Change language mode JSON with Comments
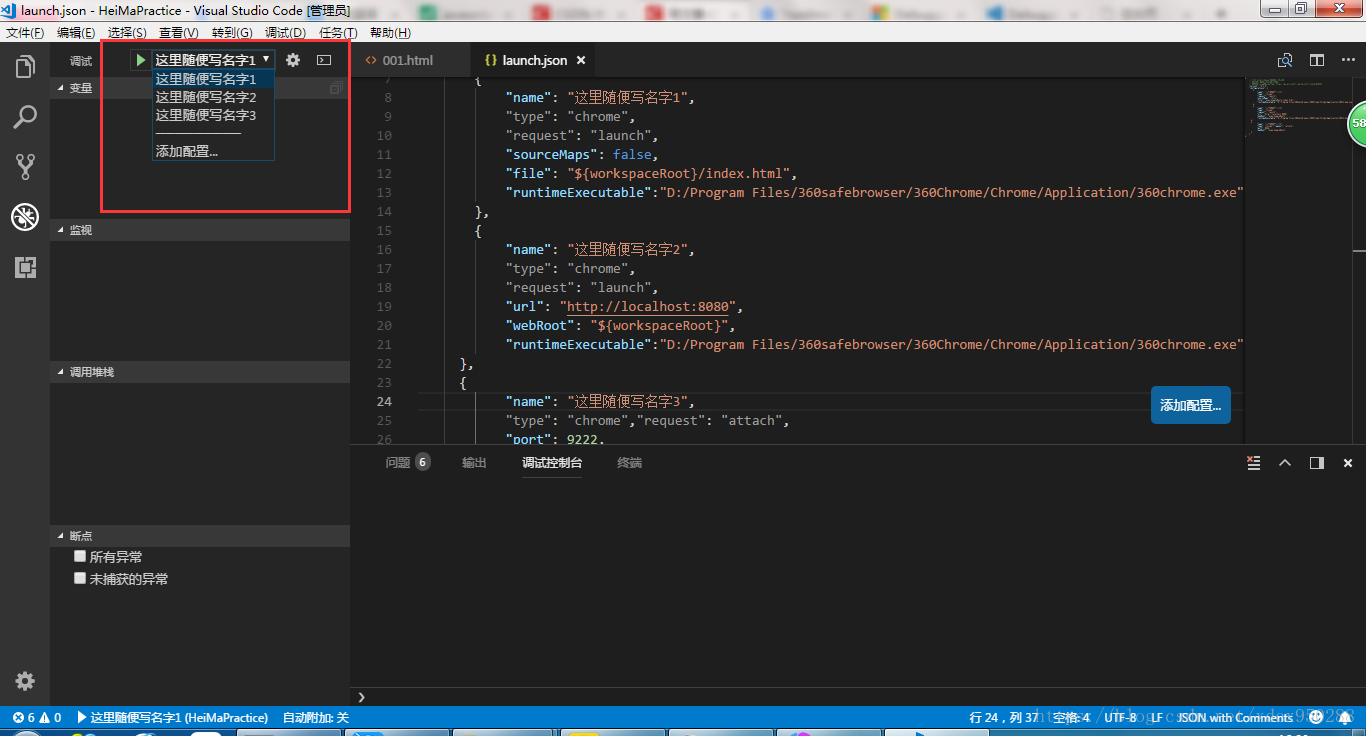Viewport: 1366px width, 736px height. coord(1235,717)
